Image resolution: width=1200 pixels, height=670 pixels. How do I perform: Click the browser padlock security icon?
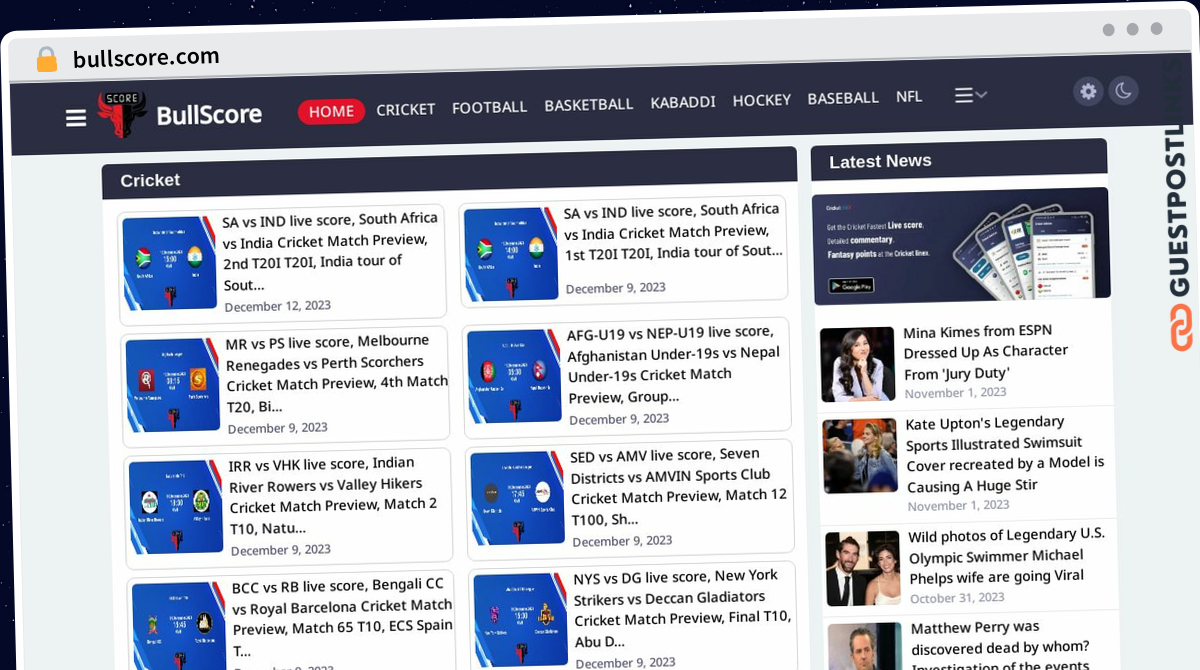click(x=47, y=60)
